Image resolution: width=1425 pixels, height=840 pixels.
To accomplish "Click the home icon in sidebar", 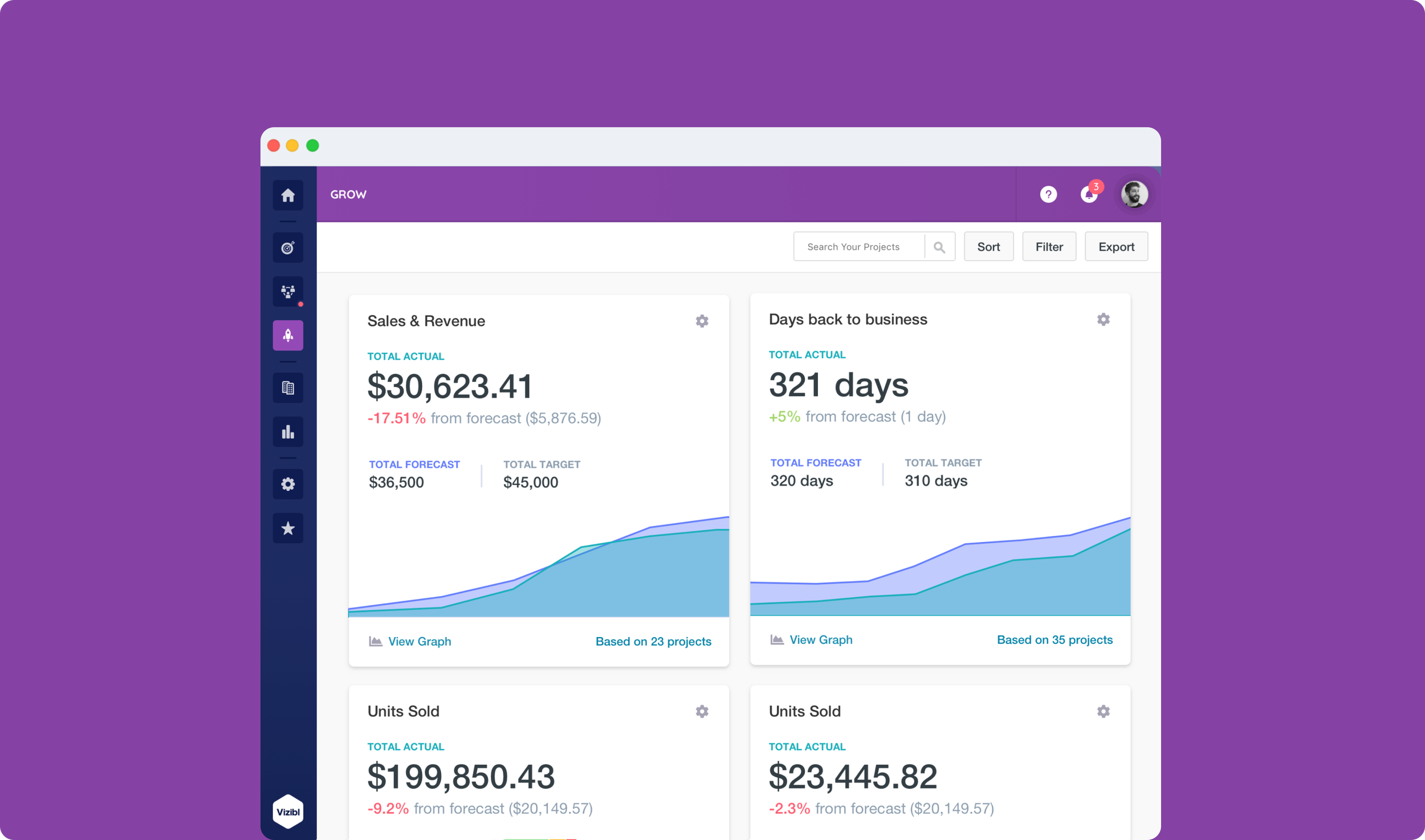I will pyautogui.click(x=288, y=195).
